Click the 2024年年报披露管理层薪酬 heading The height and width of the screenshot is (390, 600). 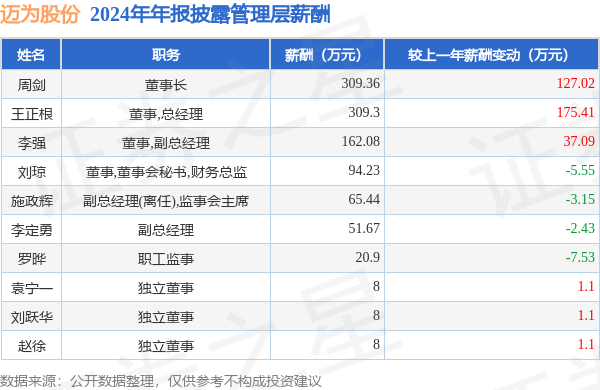point(210,15)
